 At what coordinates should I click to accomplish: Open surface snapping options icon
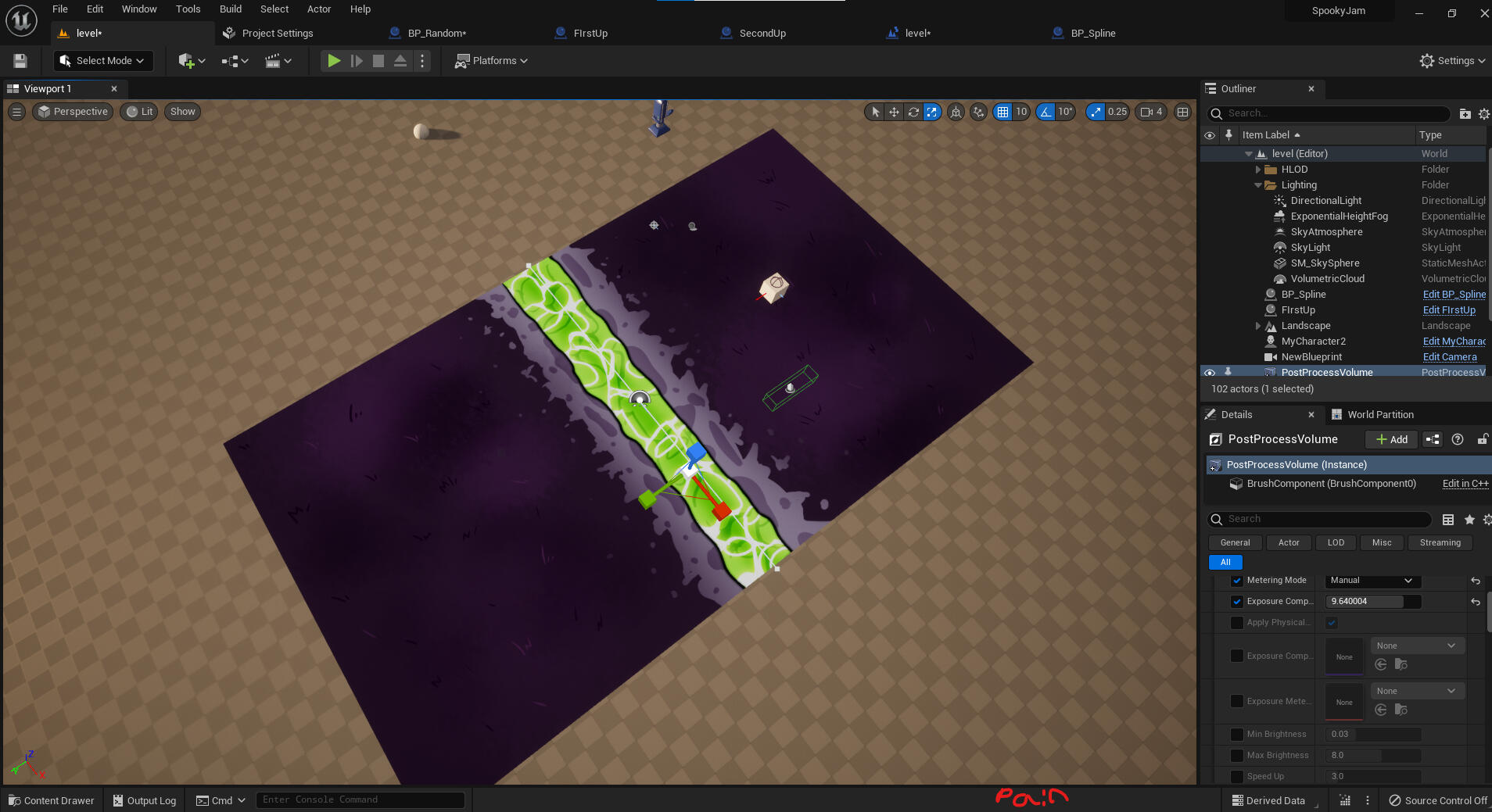click(978, 112)
